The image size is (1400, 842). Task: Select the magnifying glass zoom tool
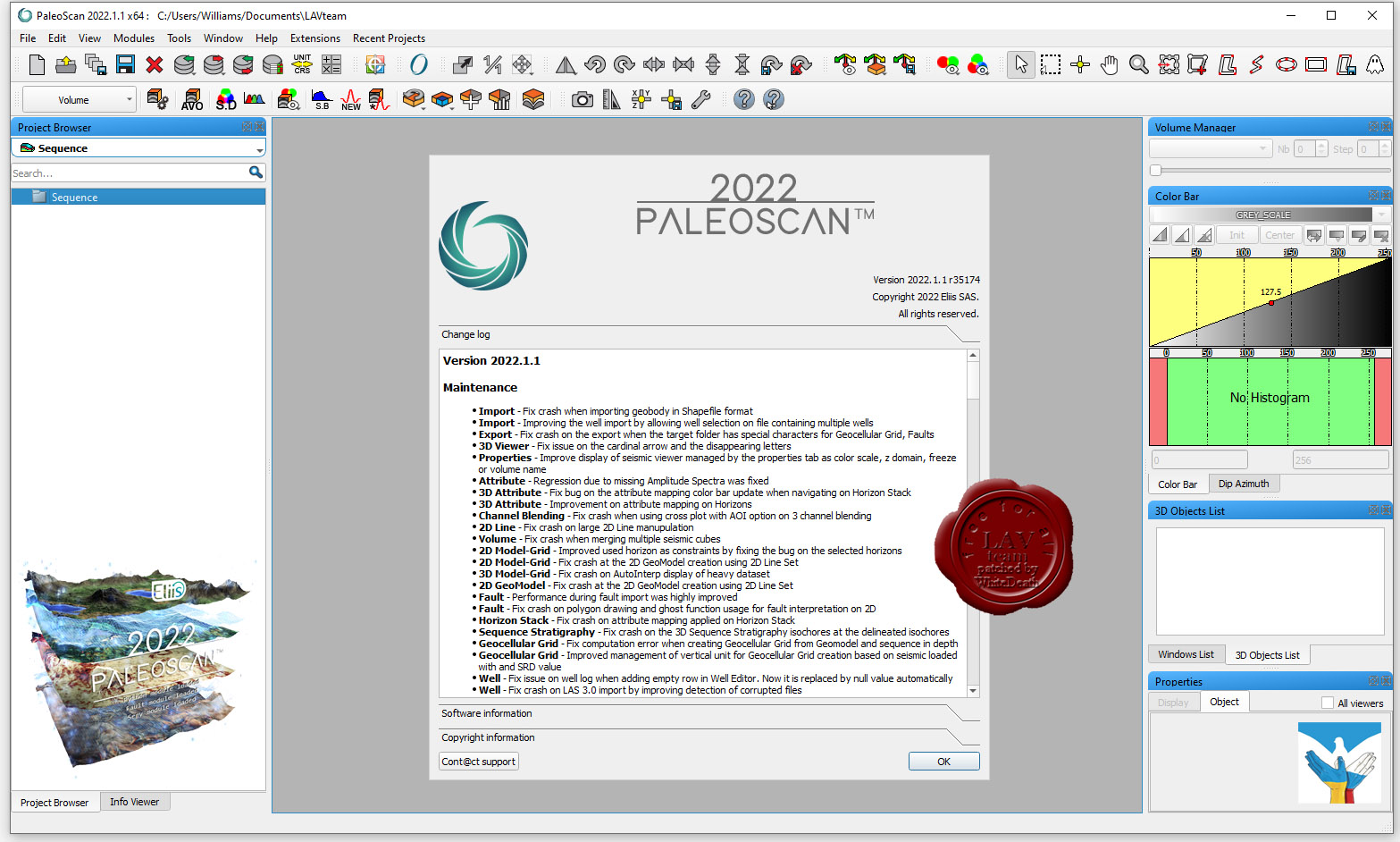(x=1139, y=64)
